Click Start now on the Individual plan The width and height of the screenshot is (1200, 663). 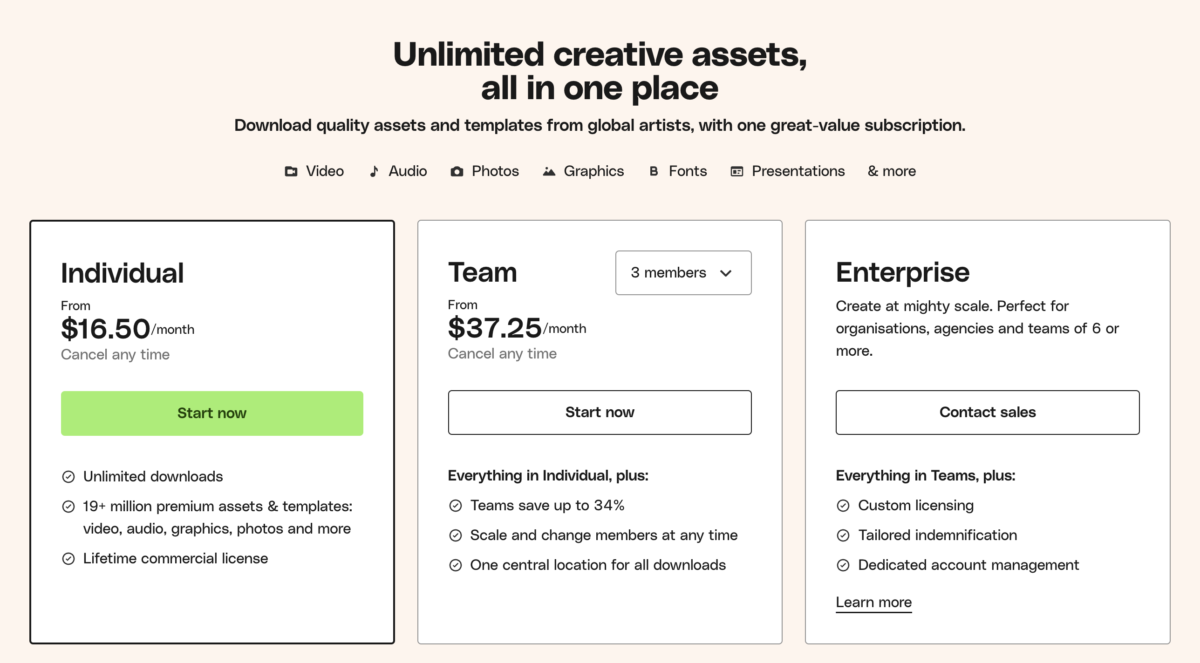pyautogui.click(x=211, y=412)
